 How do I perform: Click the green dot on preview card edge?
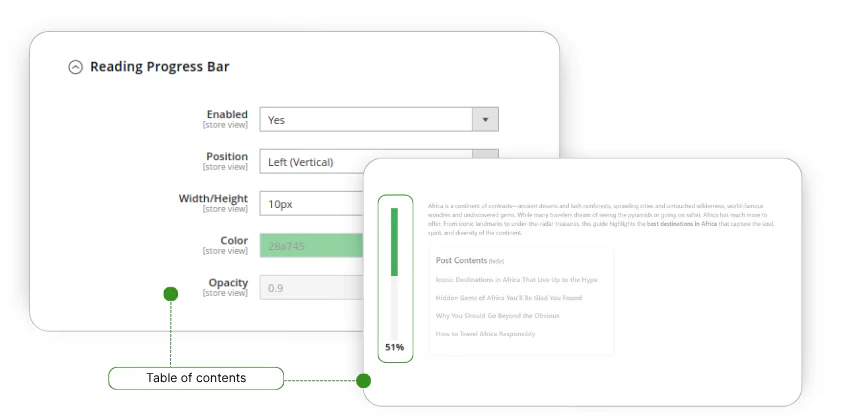pyautogui.click(x=364, y=380)
